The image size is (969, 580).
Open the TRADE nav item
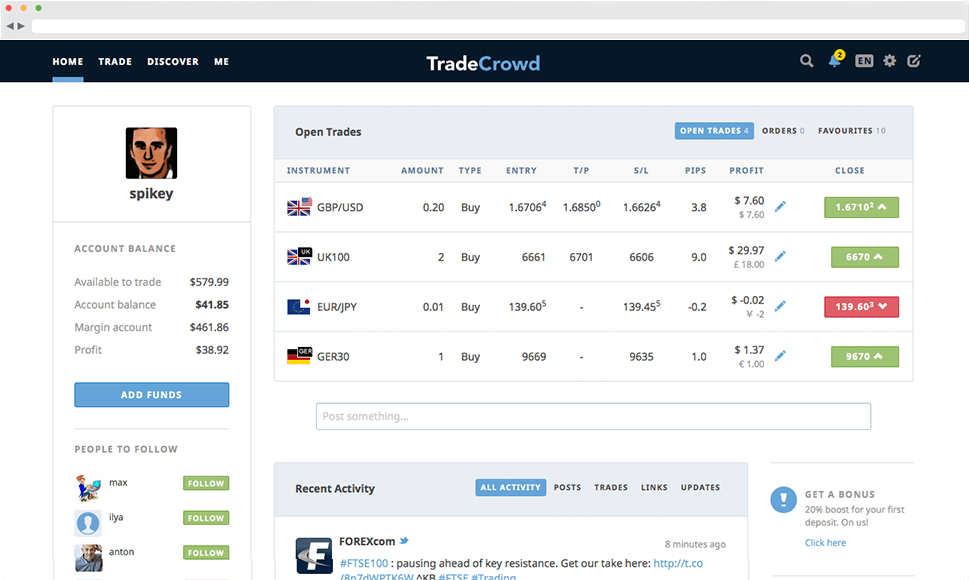click(x=115, y=62)
